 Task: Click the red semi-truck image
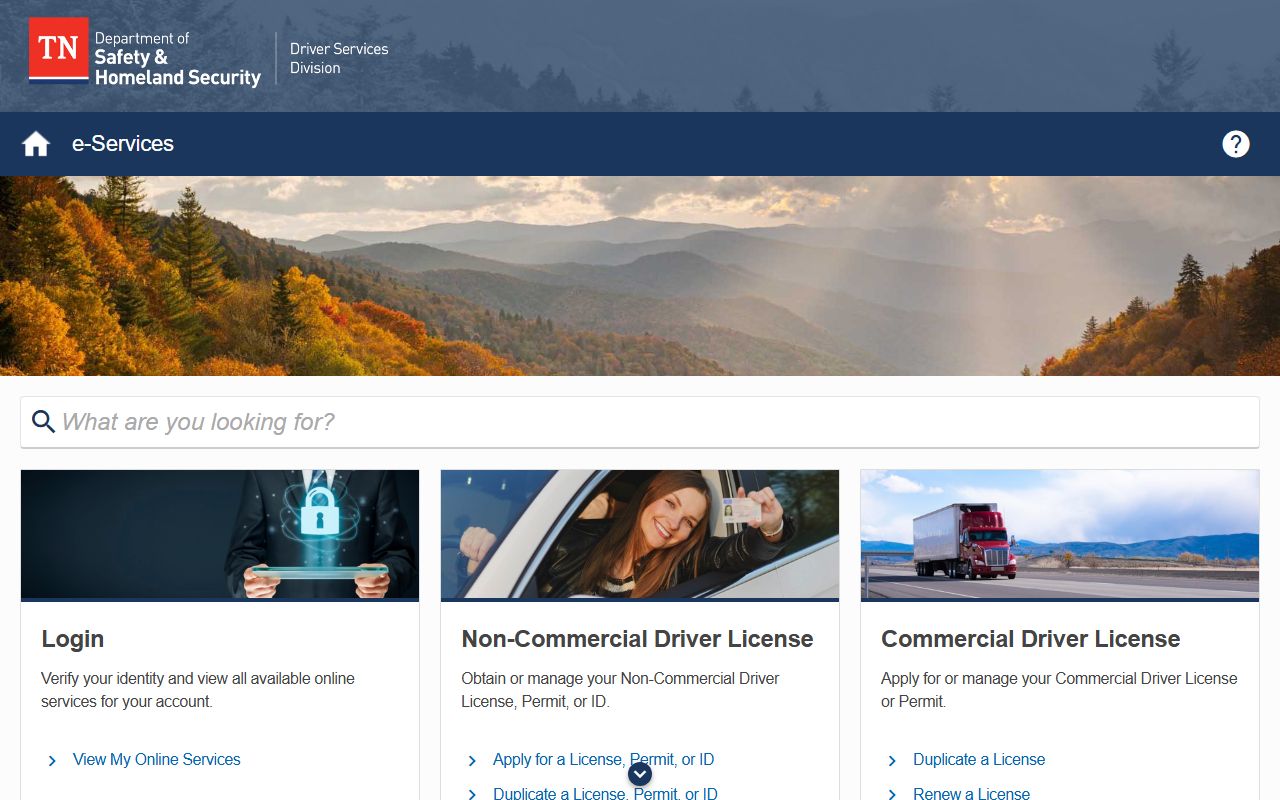point(1060,534)
